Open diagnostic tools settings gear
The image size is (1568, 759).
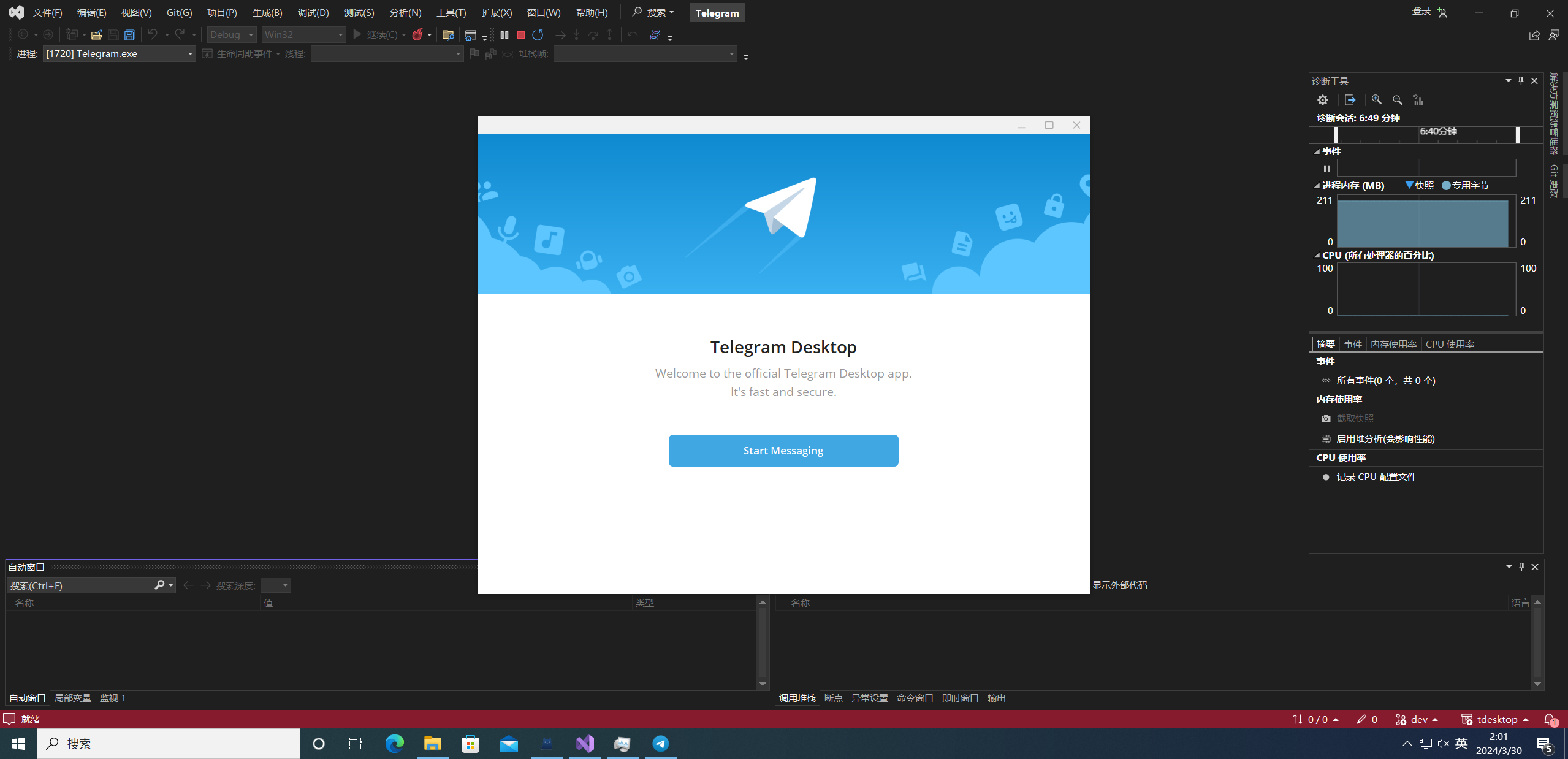[1323, 100]
